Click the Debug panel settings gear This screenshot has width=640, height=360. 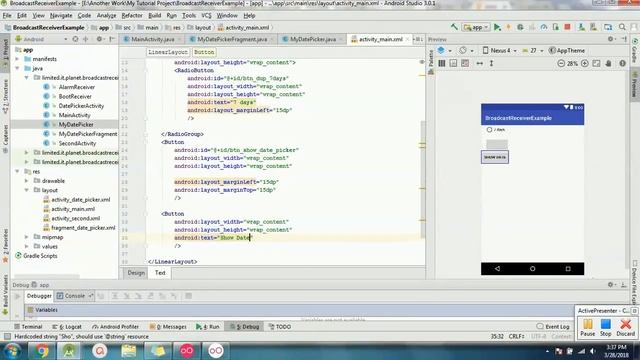click(611, 284)
